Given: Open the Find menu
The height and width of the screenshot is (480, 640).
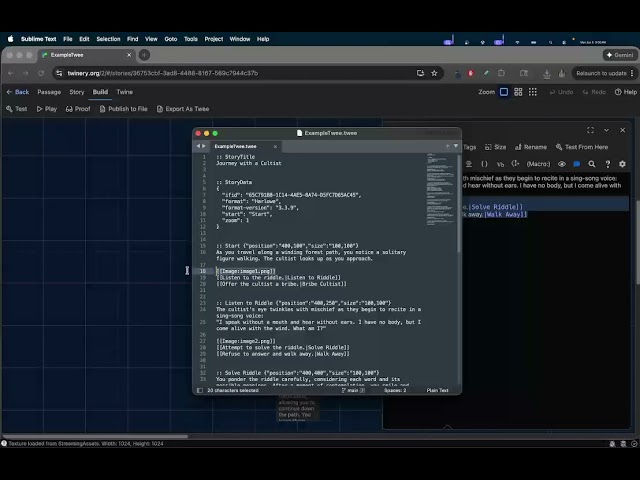Looking at the screenshot, I should point(132,39).
